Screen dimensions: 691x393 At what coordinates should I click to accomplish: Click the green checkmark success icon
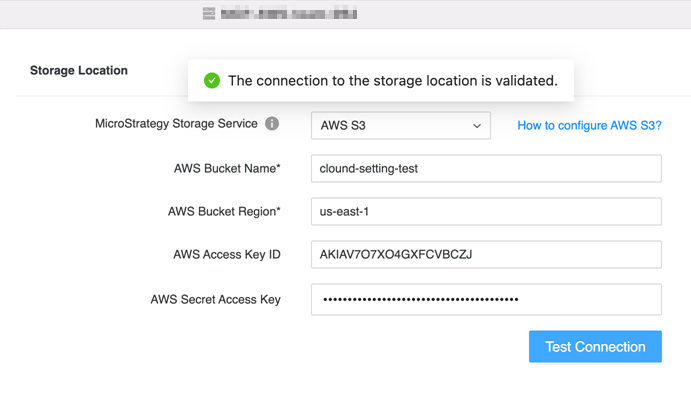212,81
